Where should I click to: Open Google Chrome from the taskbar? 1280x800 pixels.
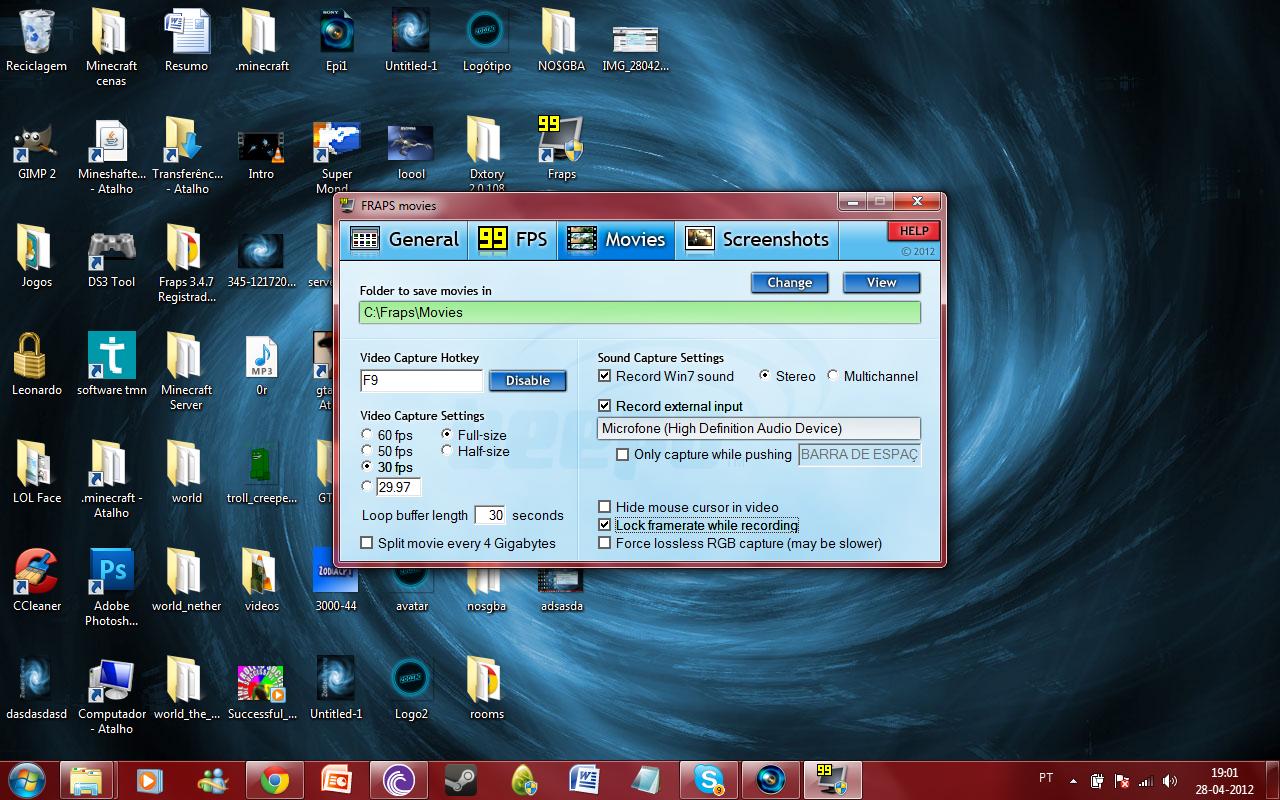tap(274, 778)
